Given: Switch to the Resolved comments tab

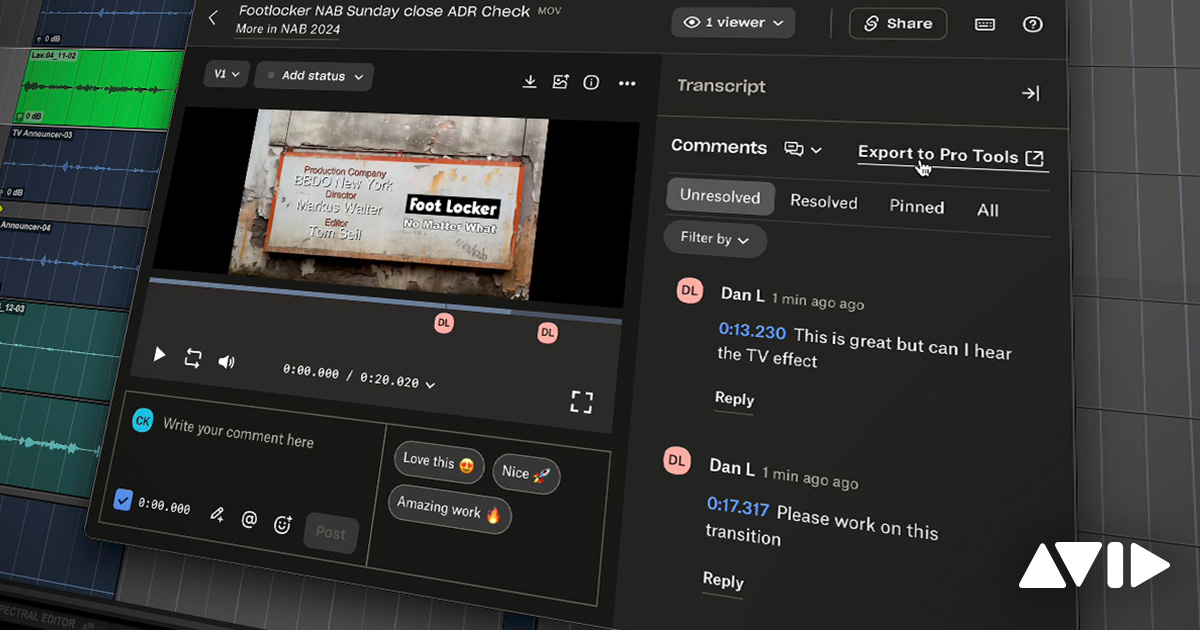Looking at the screenshot, I should 824,201.
